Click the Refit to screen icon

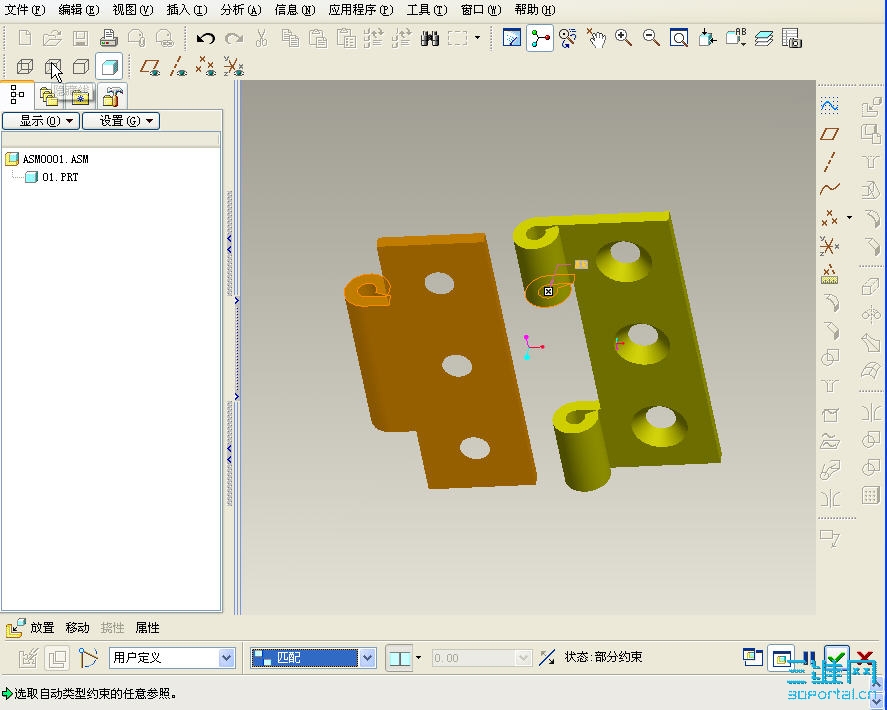(x=679, y=38)
